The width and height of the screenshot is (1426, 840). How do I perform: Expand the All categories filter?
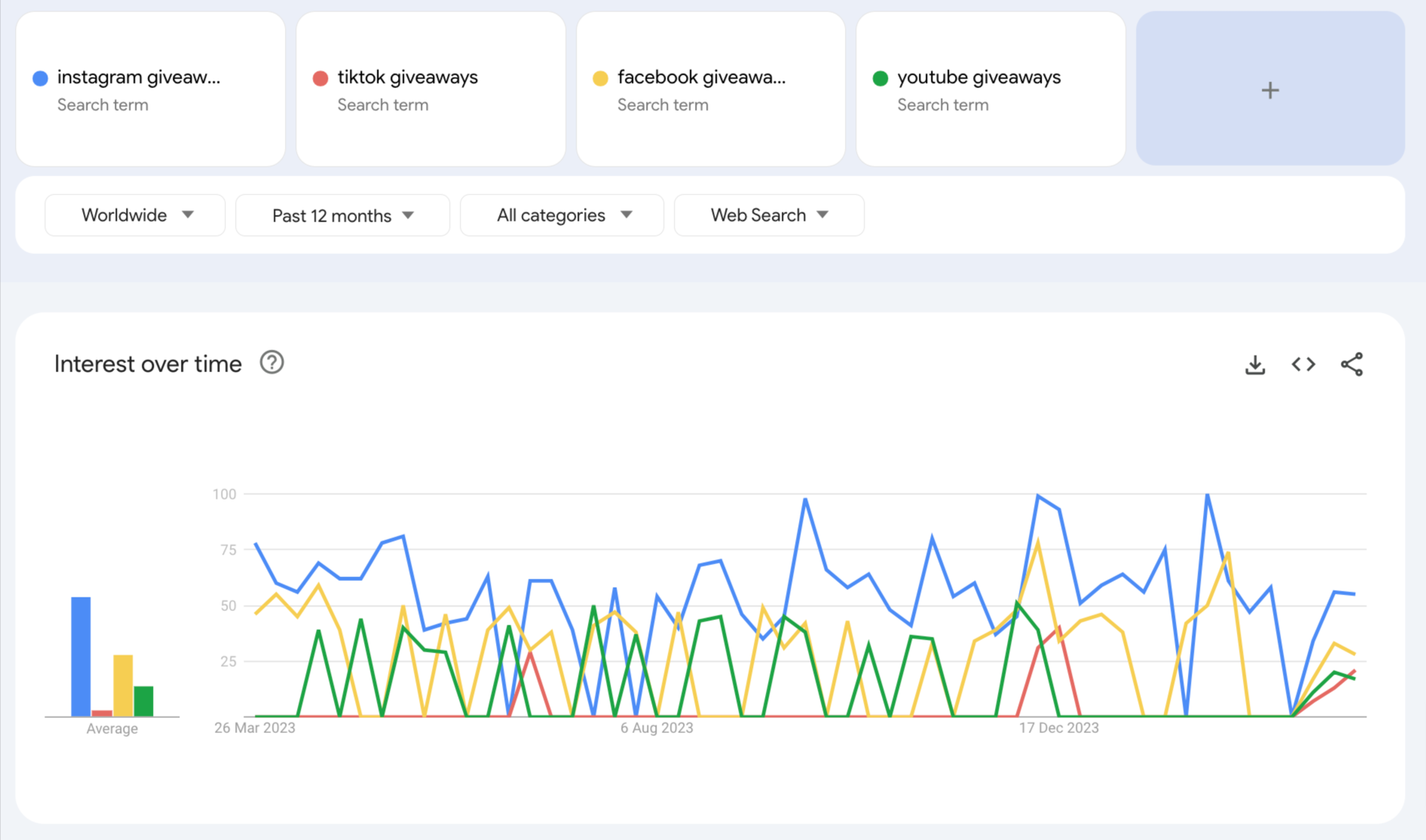point(562,215)
